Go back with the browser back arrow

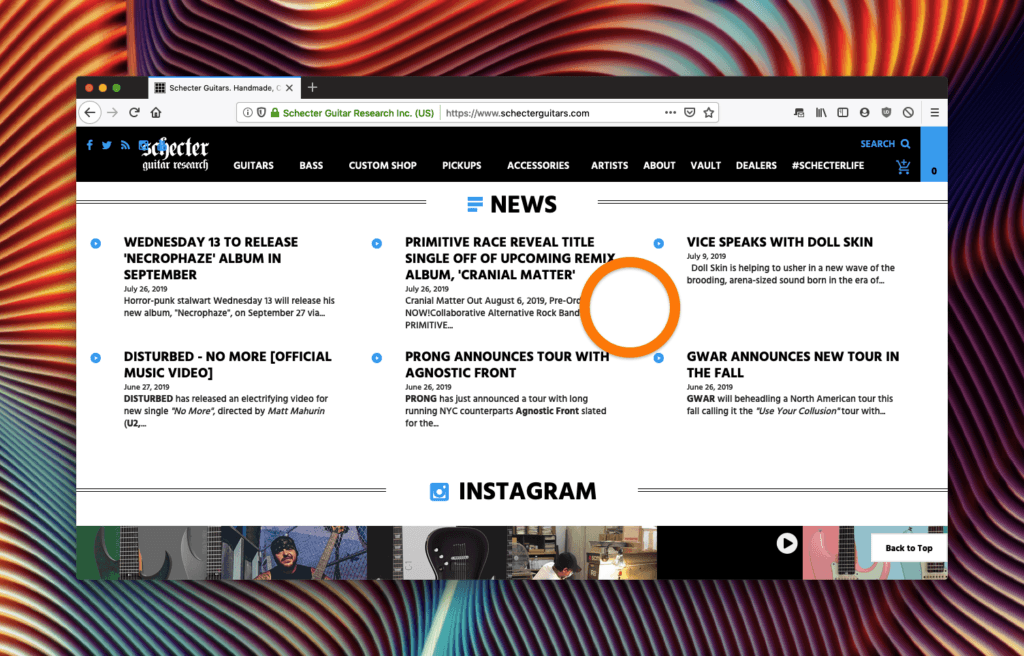click(90, 112)
